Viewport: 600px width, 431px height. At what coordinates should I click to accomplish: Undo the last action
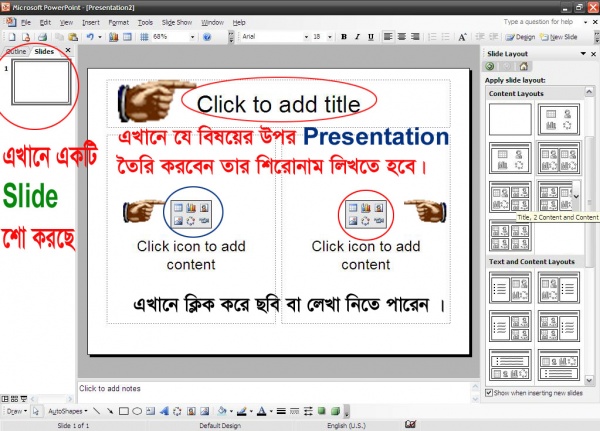pyautogui.click(x=90, y=37)
